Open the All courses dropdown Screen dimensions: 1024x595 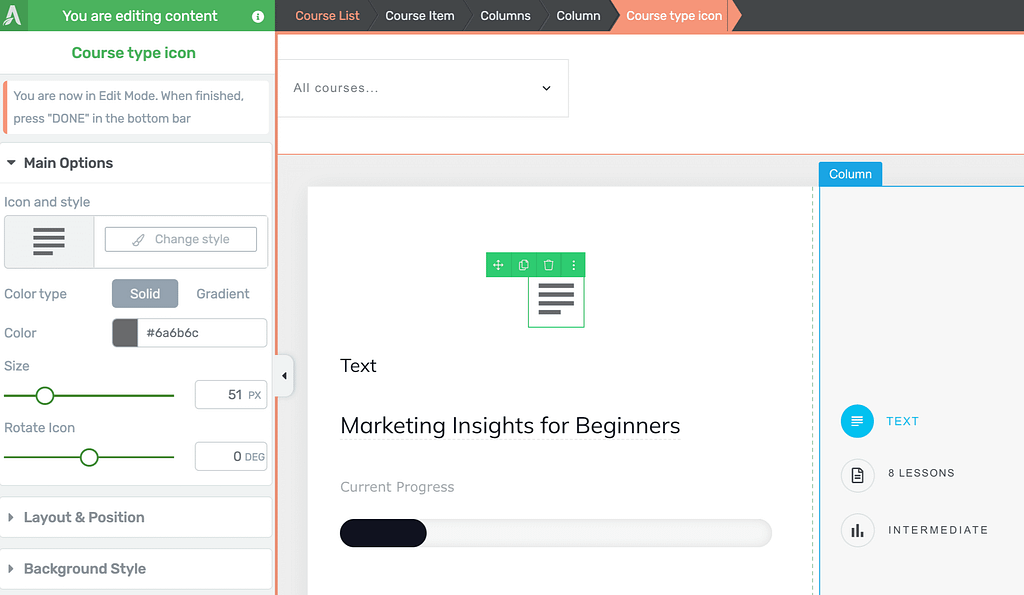click(423, 88)
